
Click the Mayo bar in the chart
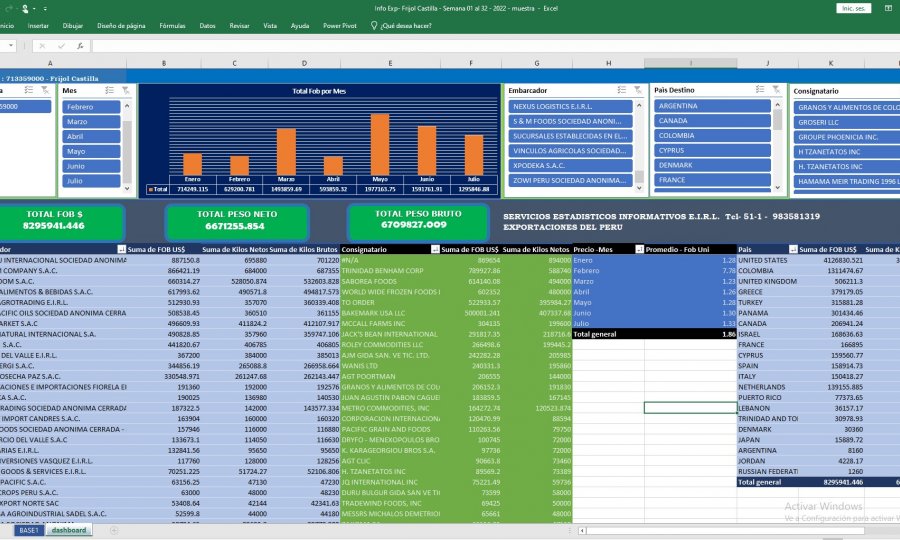click(380, 145)
